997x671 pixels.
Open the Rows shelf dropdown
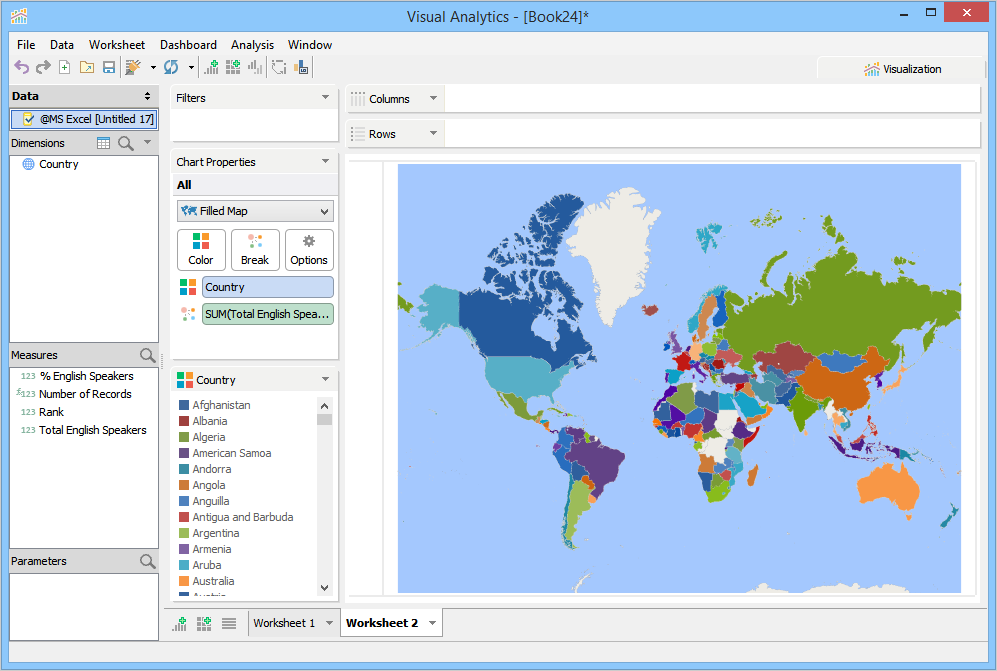(434, 134)
